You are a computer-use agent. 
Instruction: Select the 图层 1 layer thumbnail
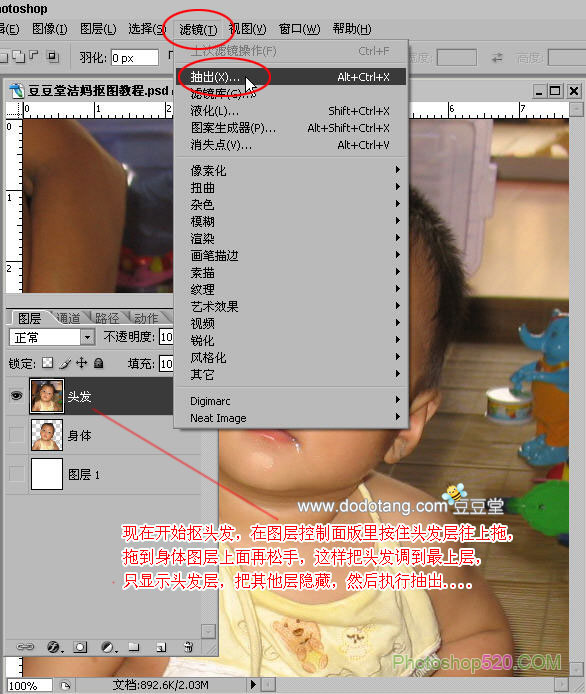47,474
